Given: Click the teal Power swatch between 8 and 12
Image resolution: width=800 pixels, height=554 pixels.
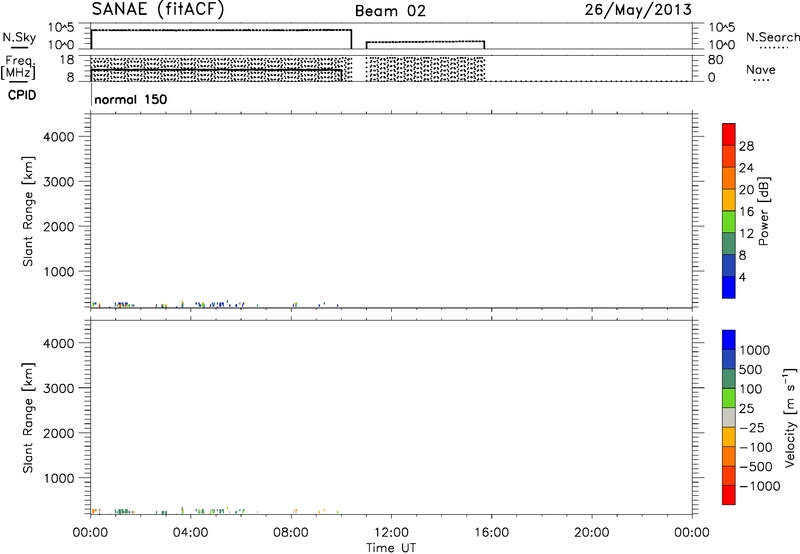Looking at the screenshot, I should click(x=729, y=243).
